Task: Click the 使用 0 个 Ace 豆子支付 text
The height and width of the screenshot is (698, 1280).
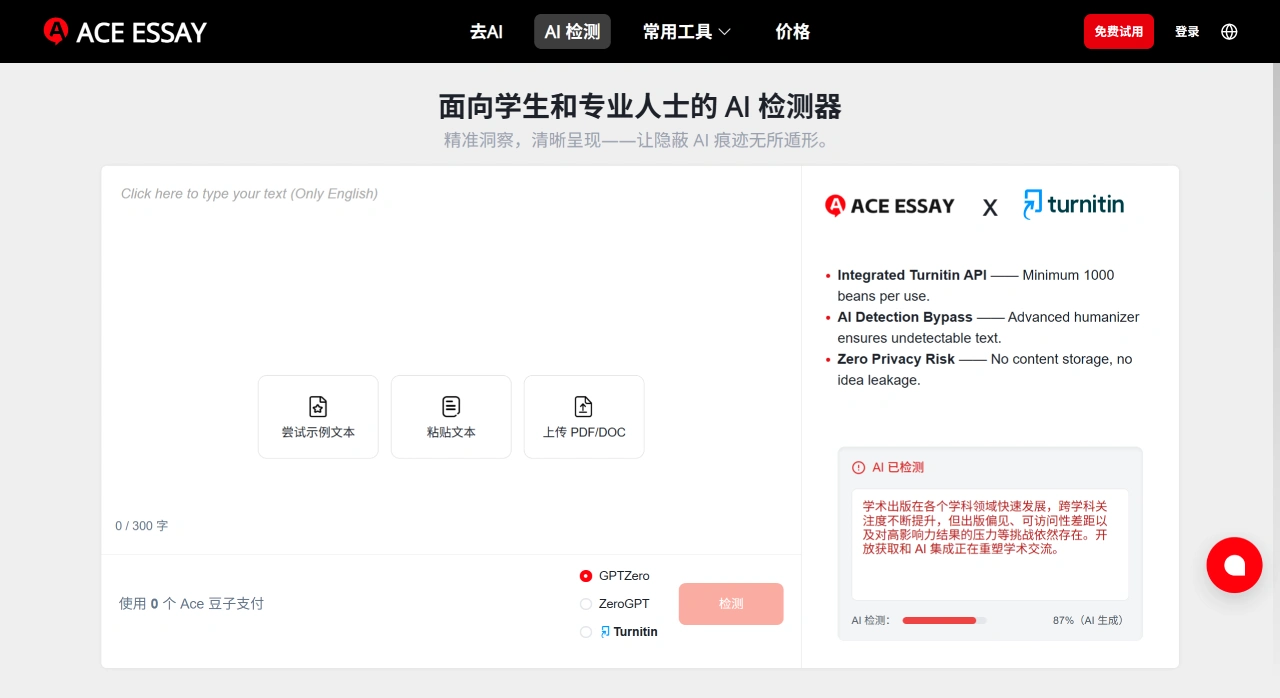Action: (191, 604)
